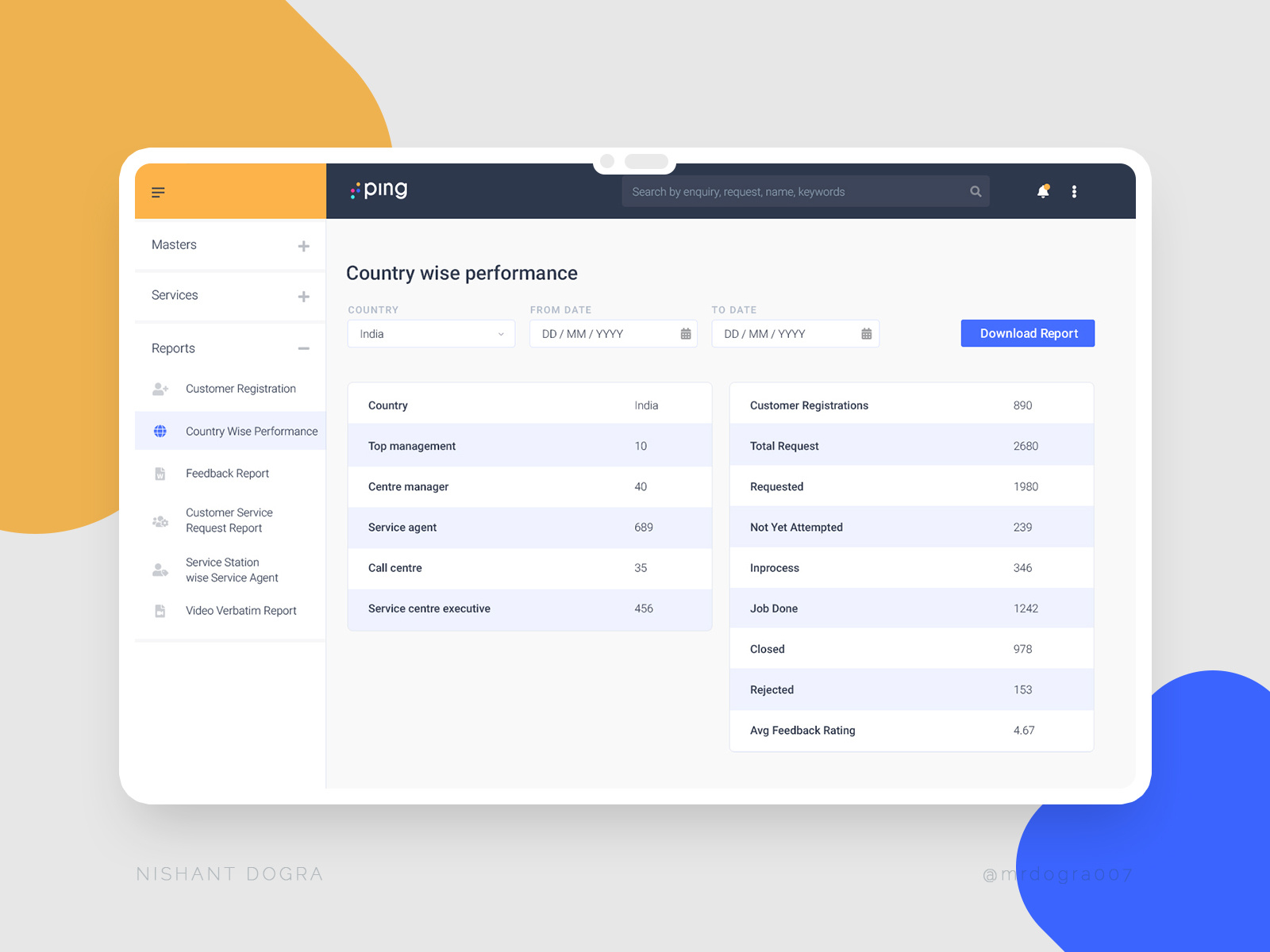Click the search bar to enter keywords
The image size is (1270, 952).
click(794, 191)
